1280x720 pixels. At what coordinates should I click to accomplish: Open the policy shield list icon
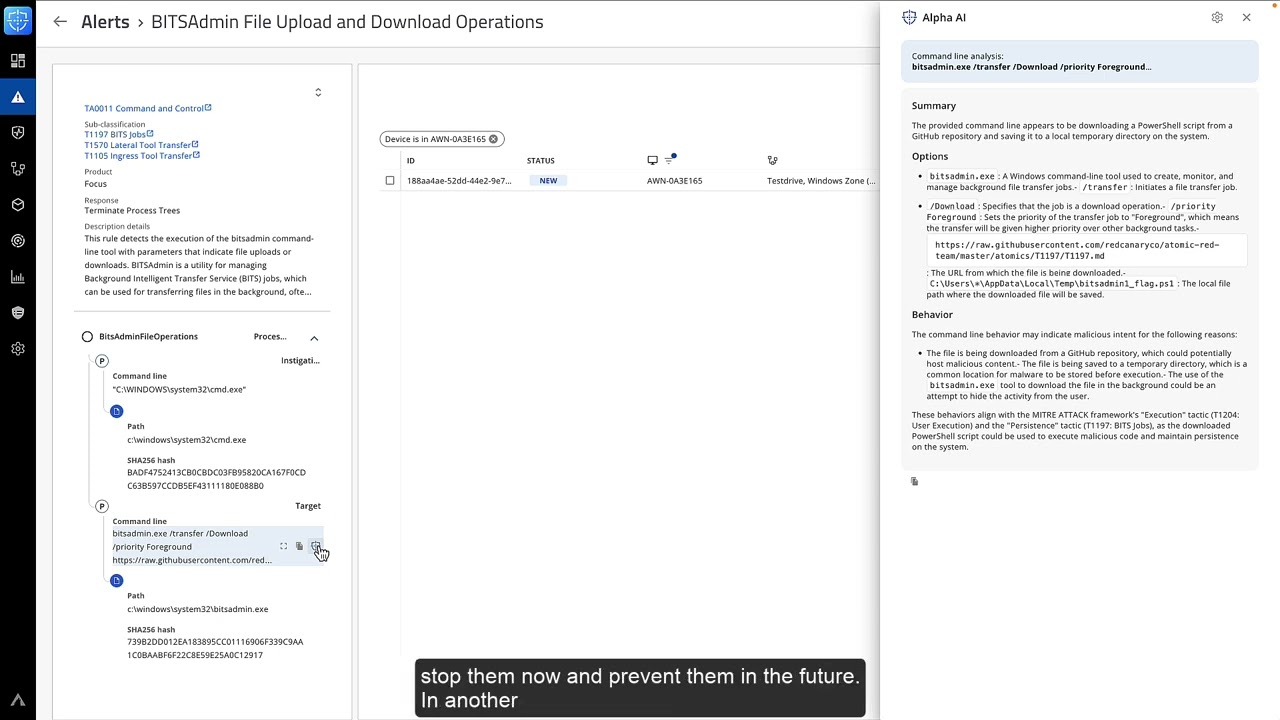18,313
